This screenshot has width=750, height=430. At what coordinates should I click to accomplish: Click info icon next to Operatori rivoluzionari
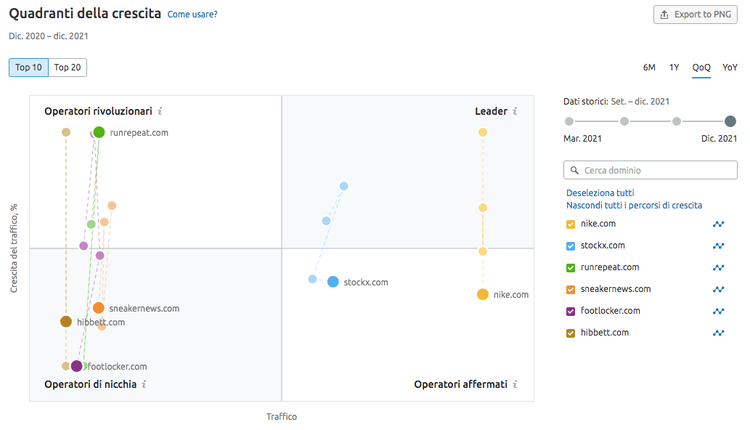coord(160,111)
